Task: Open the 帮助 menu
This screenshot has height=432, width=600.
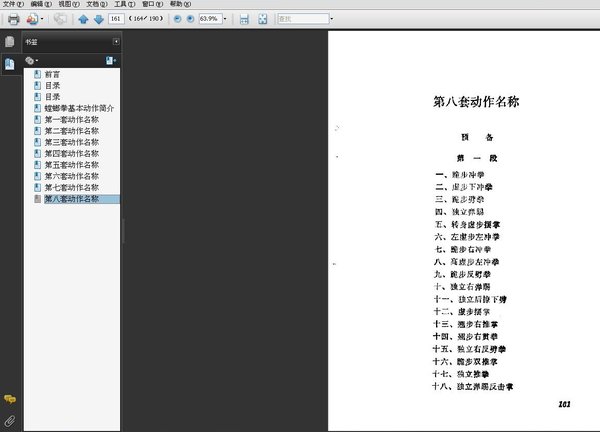Action: point(180,4)
